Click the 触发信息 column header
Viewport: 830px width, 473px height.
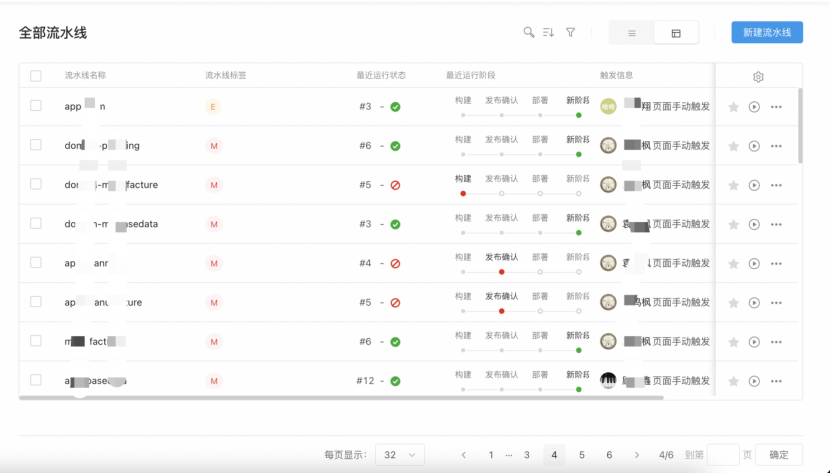(x=616, y=75)
